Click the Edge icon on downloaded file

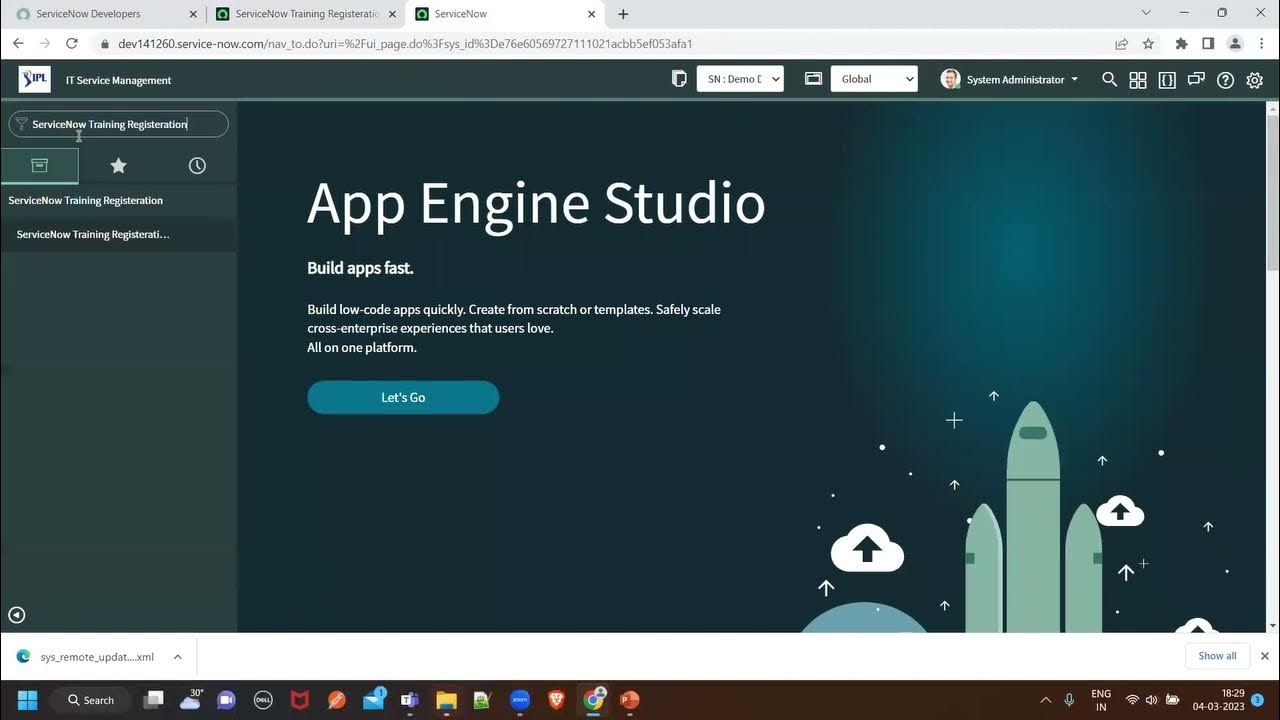point(23,656)
